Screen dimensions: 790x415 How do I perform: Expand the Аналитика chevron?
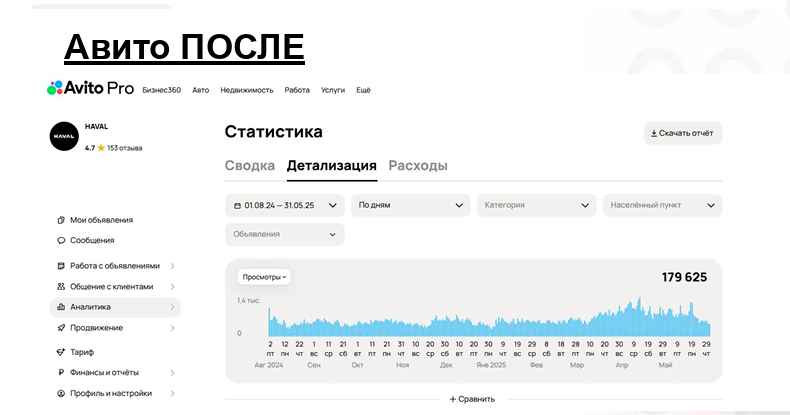pyautogui.click(x=172, y=307)
